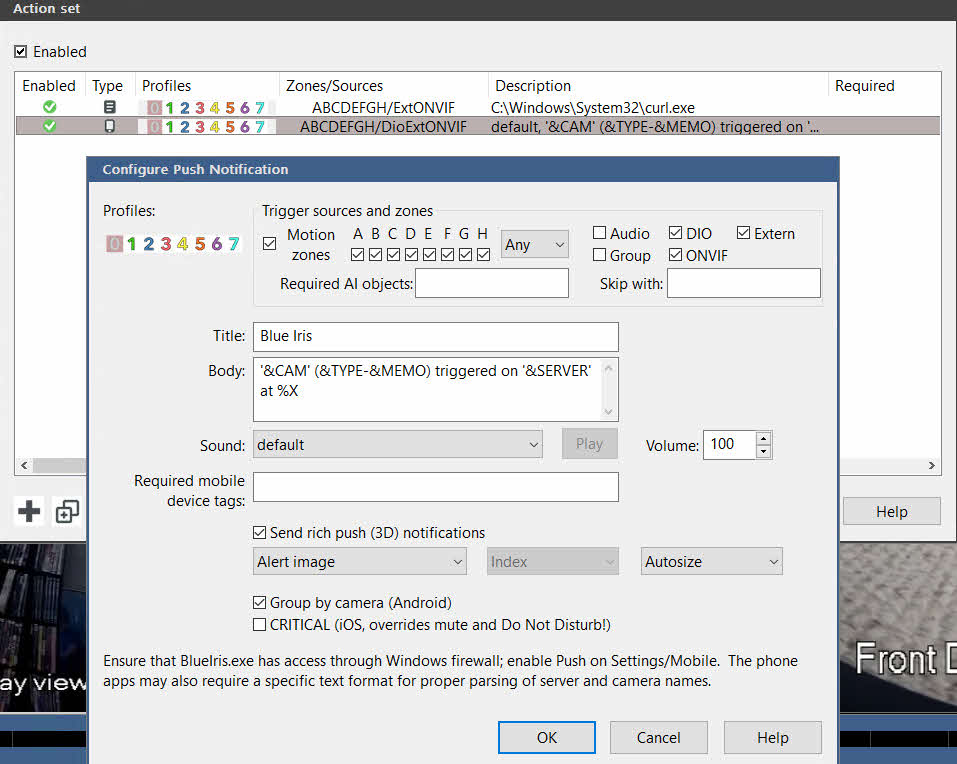
Task: Open Help in the push notification dialog
Action: click(773, 738)
